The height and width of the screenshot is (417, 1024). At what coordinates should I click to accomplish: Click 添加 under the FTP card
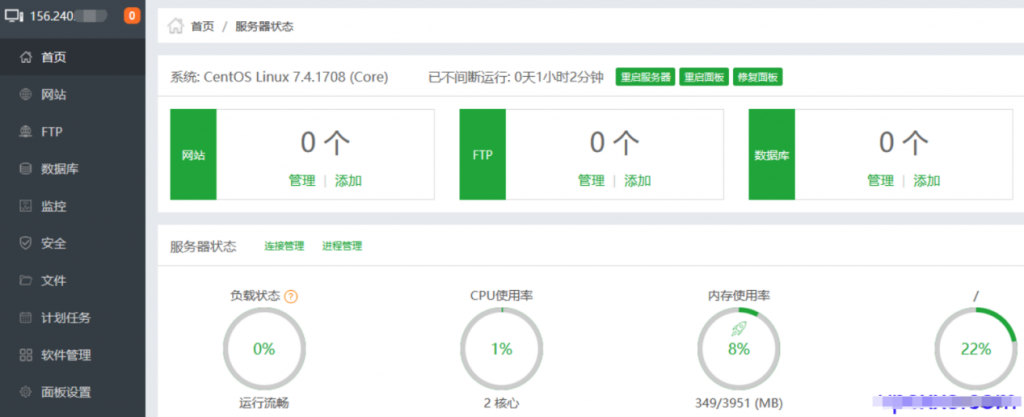point(638,181)
